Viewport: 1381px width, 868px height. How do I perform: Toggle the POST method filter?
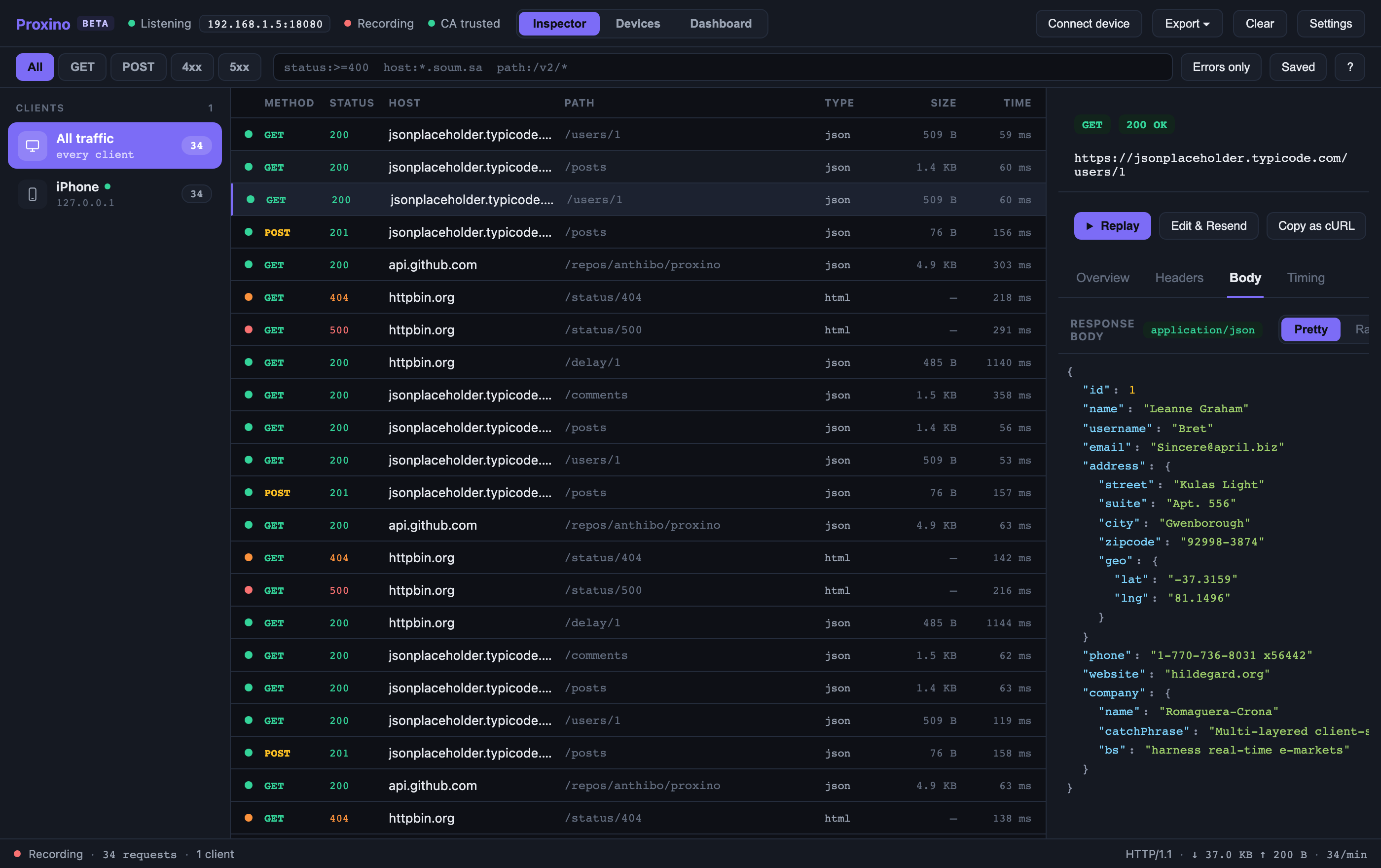coord(138,67)
